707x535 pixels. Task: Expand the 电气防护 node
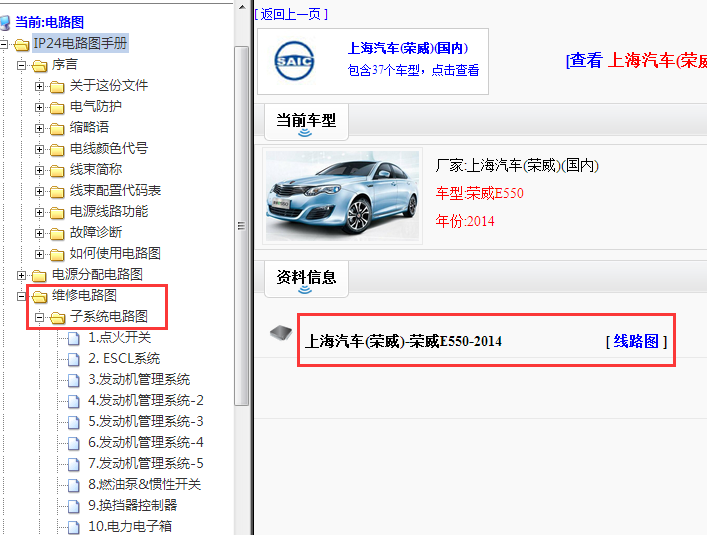coord(39,107)
